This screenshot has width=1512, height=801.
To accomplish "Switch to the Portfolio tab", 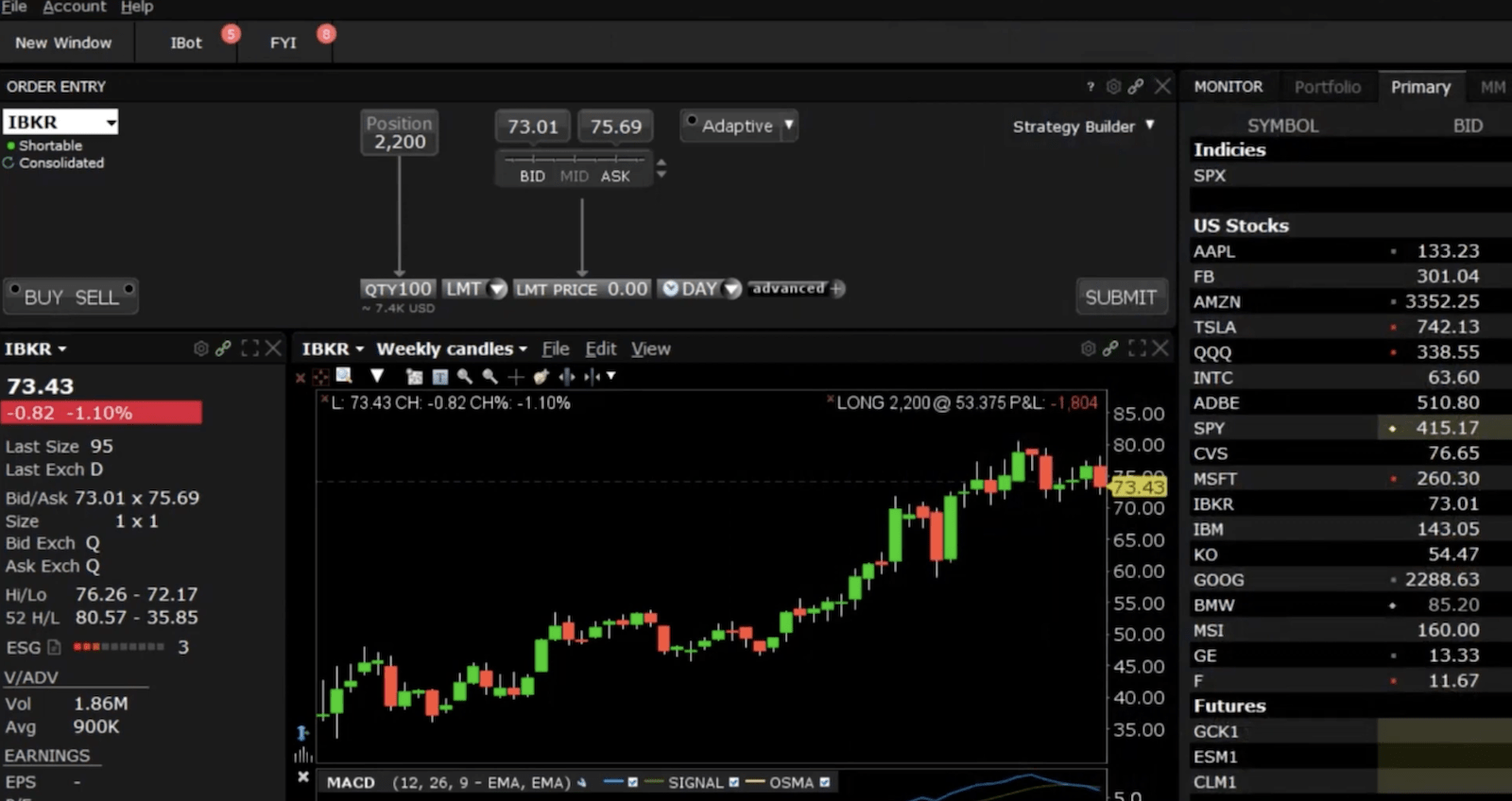I will [x=1327, y=87].
